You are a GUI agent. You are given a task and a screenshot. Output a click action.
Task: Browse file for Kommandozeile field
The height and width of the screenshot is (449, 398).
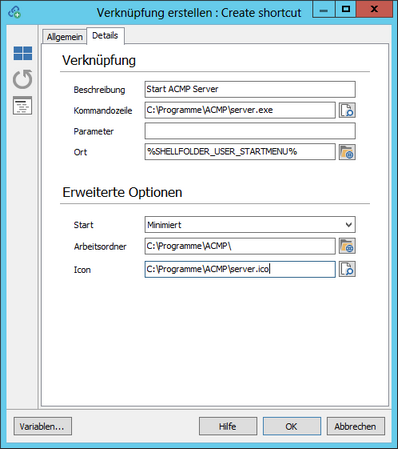point(347,110)
